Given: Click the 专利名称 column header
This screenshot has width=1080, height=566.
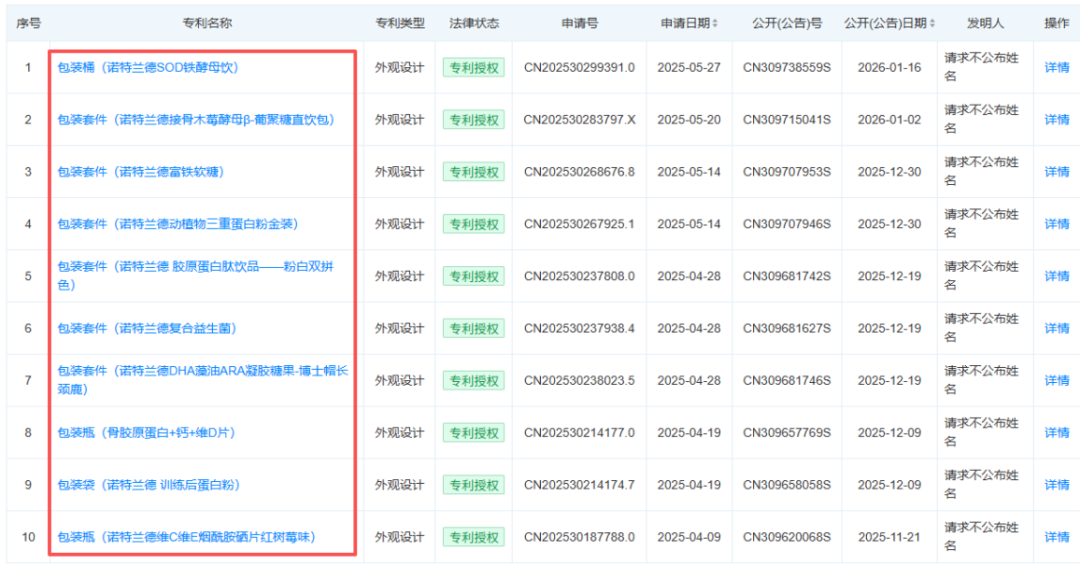Looking at the screenshot, I should pos(207,23).
